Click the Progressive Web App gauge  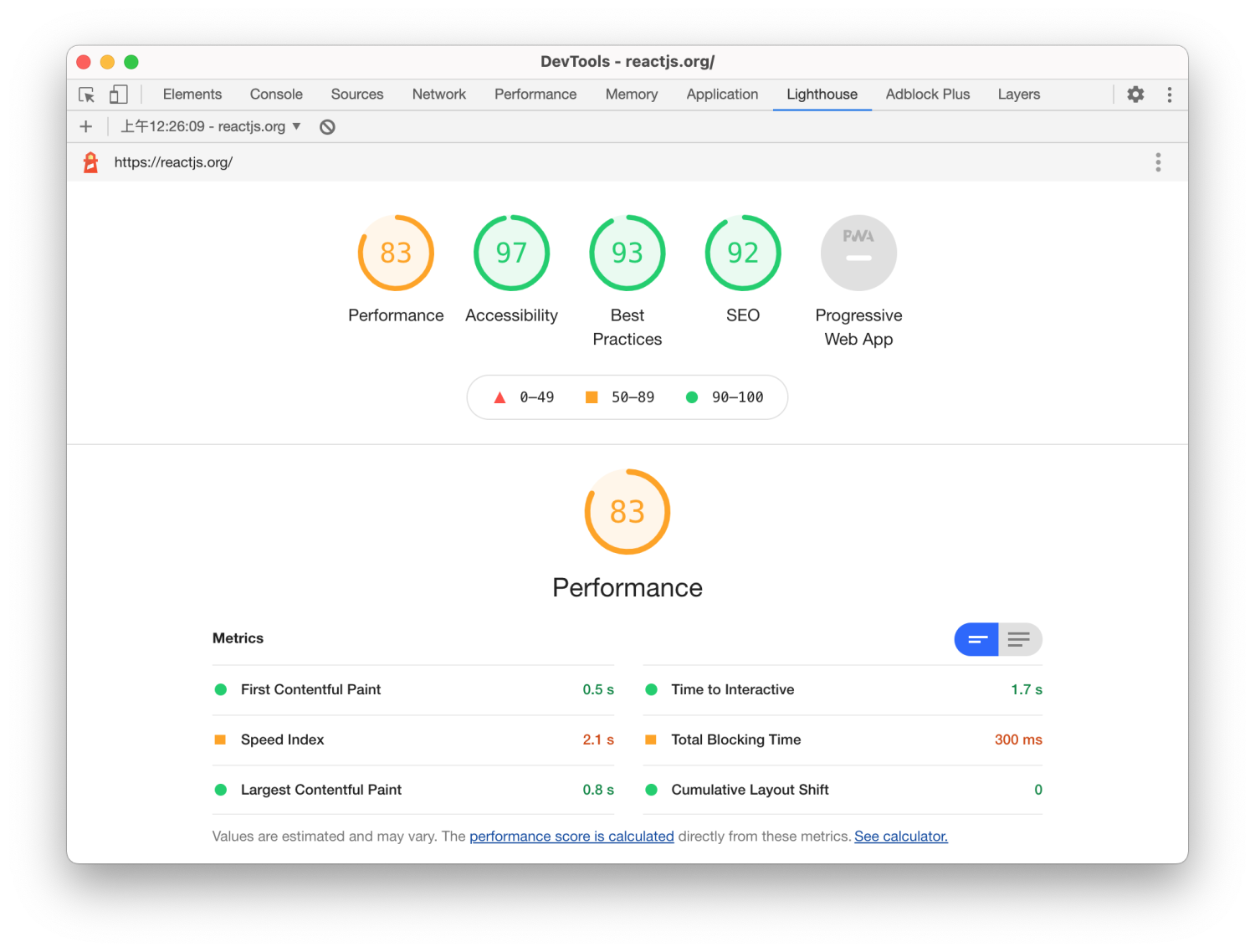tap(858, 253)
